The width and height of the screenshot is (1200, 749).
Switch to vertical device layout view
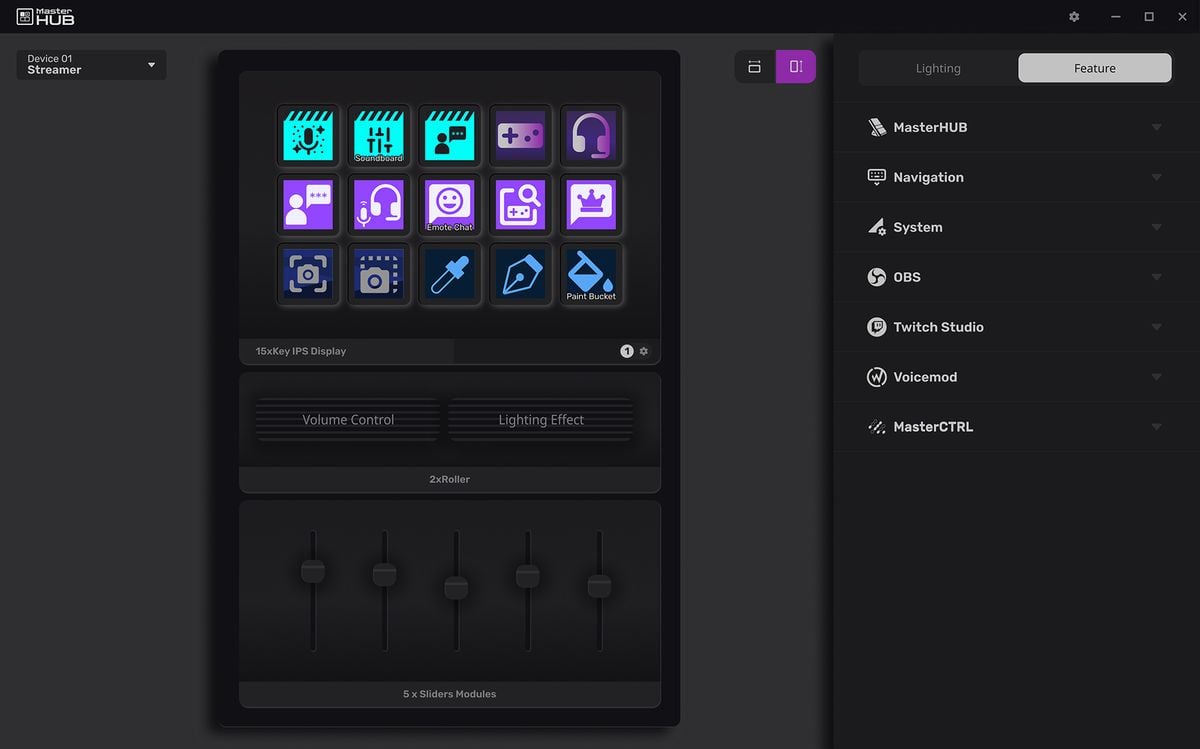tap(796, 67)
